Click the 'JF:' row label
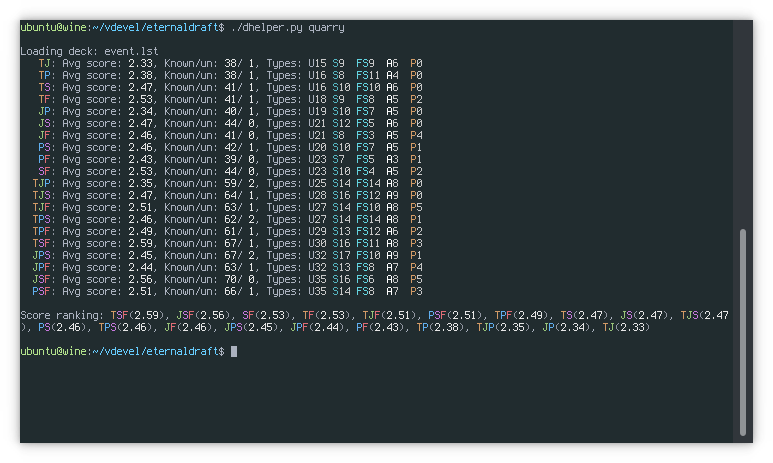The width and height of the screenshot is (773, 463). tap(47, 136)
